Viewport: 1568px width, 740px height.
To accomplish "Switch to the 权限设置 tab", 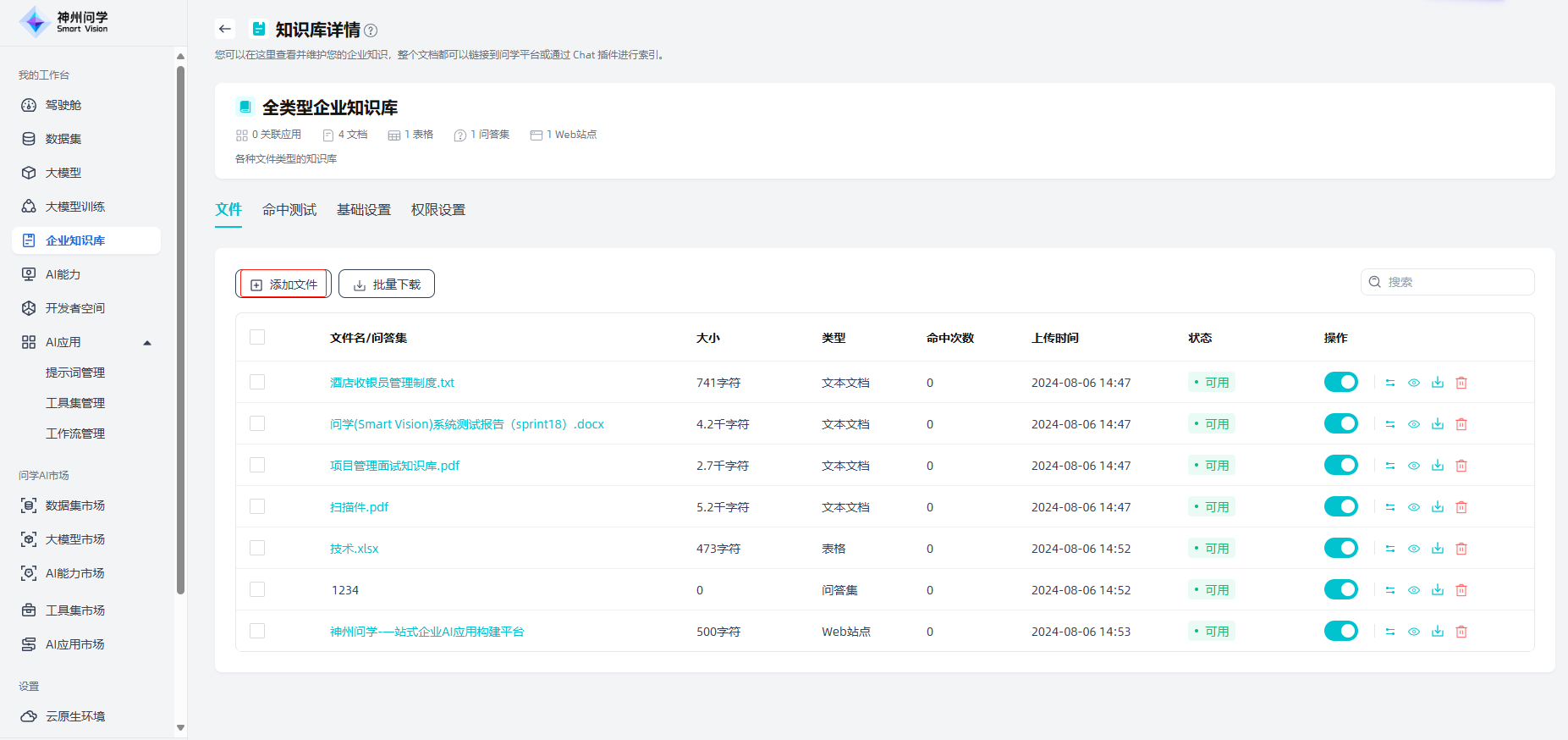I will (438, 210).
